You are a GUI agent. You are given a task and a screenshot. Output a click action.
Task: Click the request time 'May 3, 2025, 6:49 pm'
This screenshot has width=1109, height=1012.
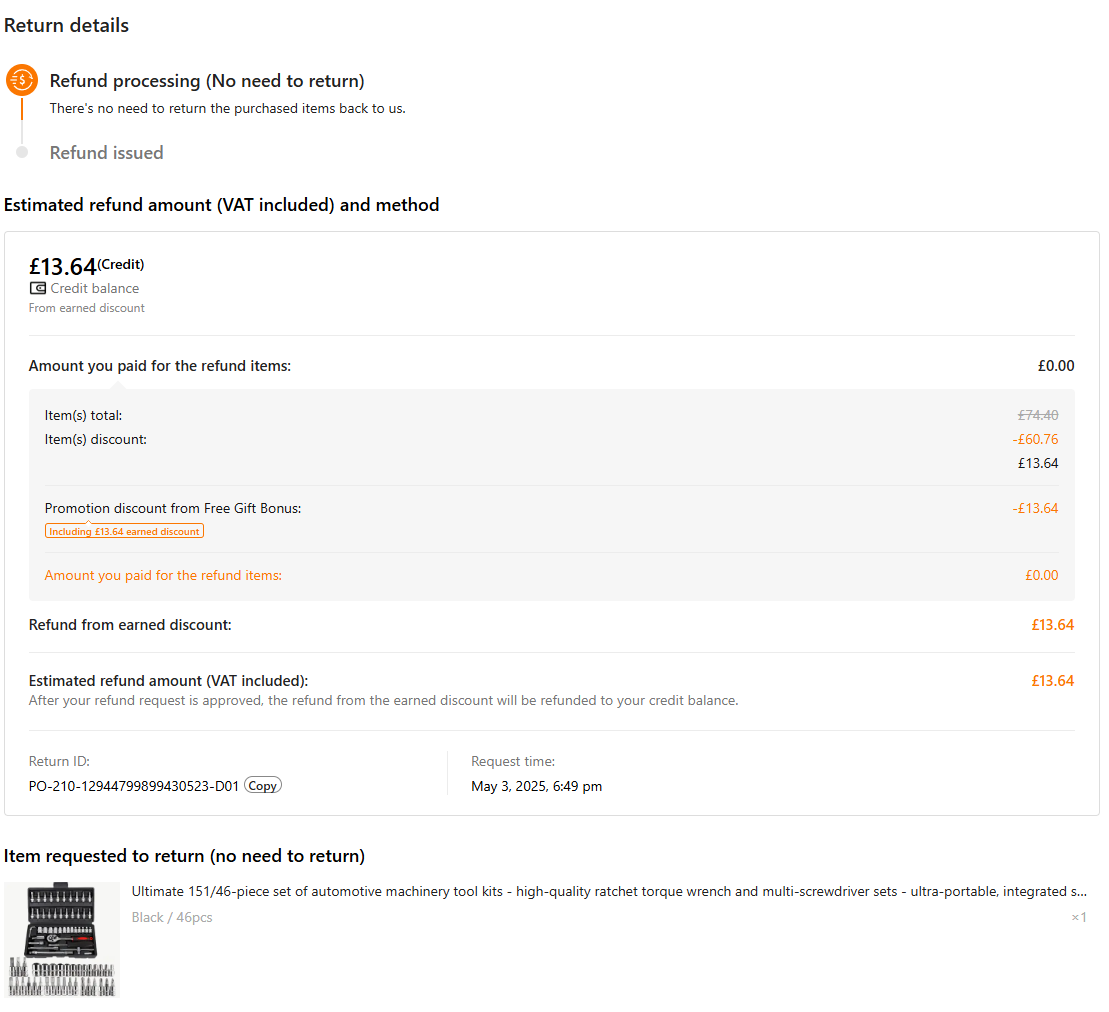pos(536,786)
